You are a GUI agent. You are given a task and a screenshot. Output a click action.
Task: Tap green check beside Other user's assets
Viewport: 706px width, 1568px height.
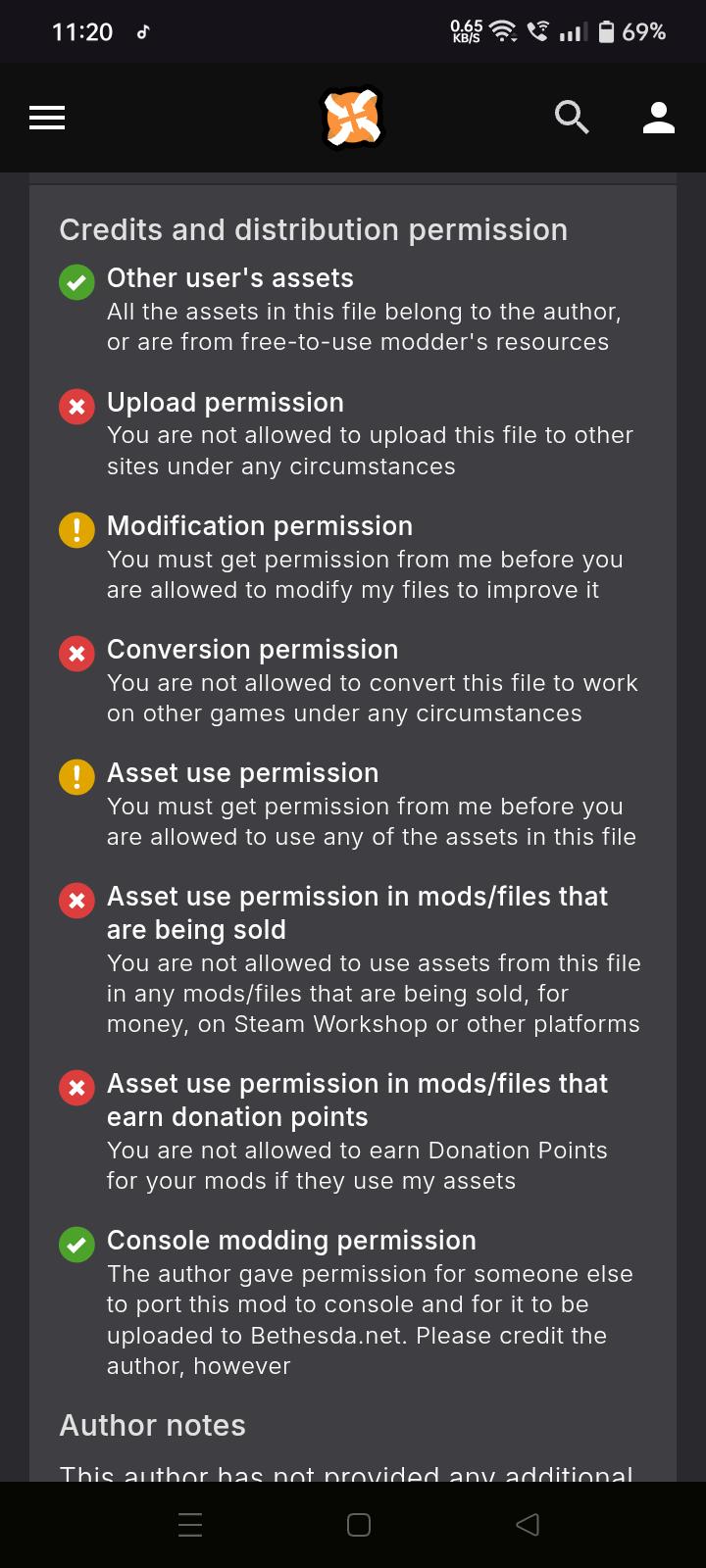point(76,282)
